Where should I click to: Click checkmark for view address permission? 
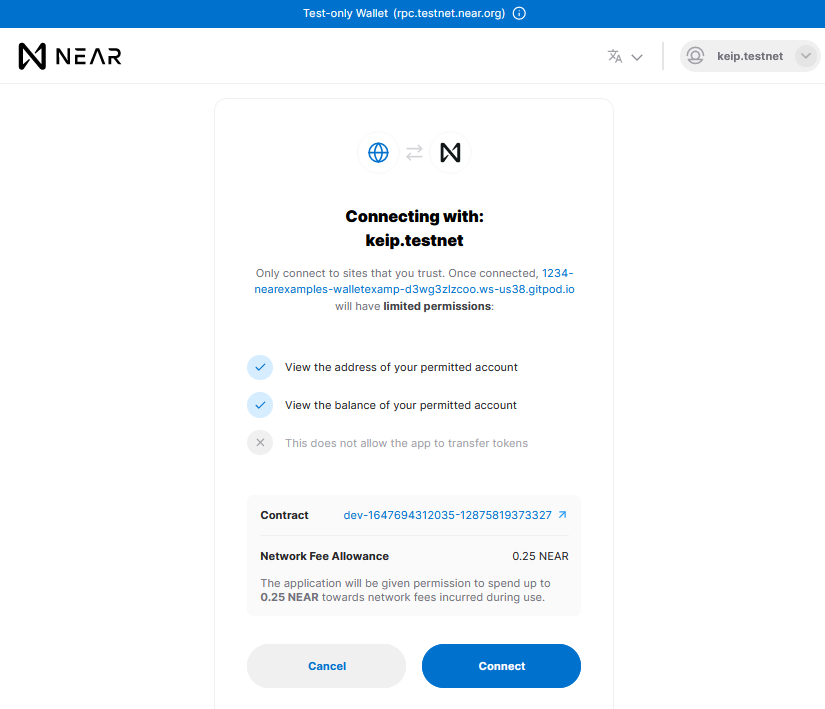(x=260, y=367)
